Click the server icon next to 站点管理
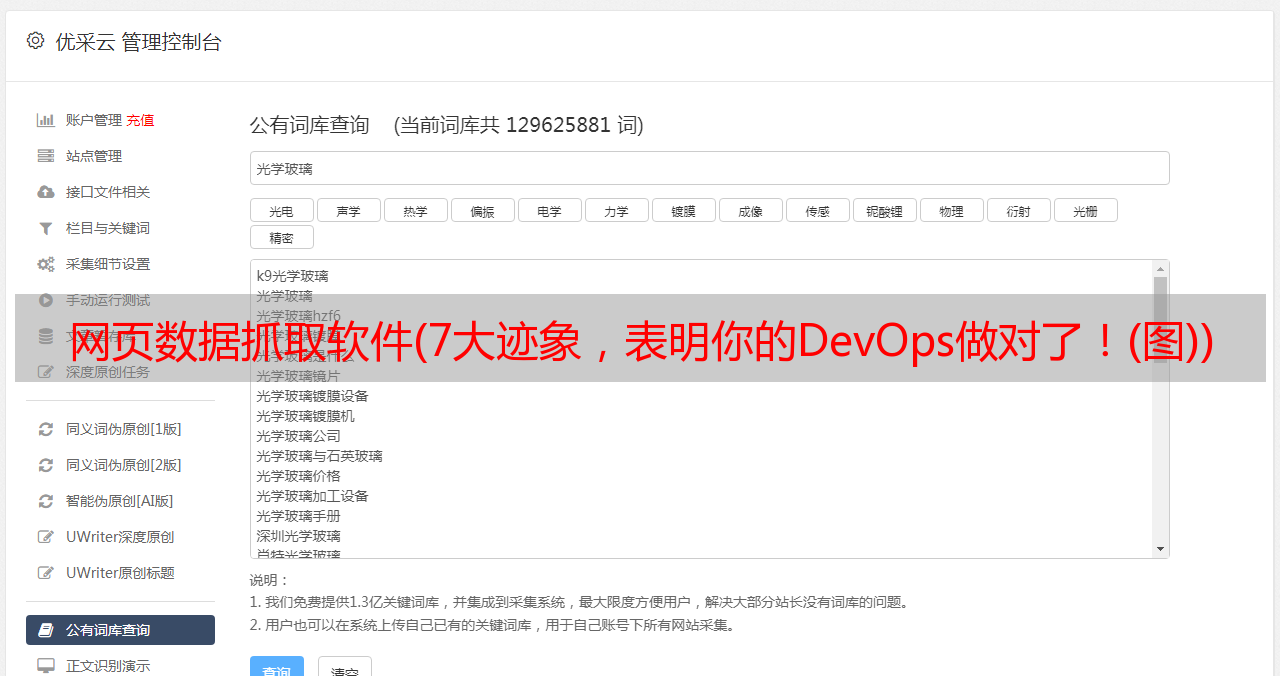 point(46,156)
